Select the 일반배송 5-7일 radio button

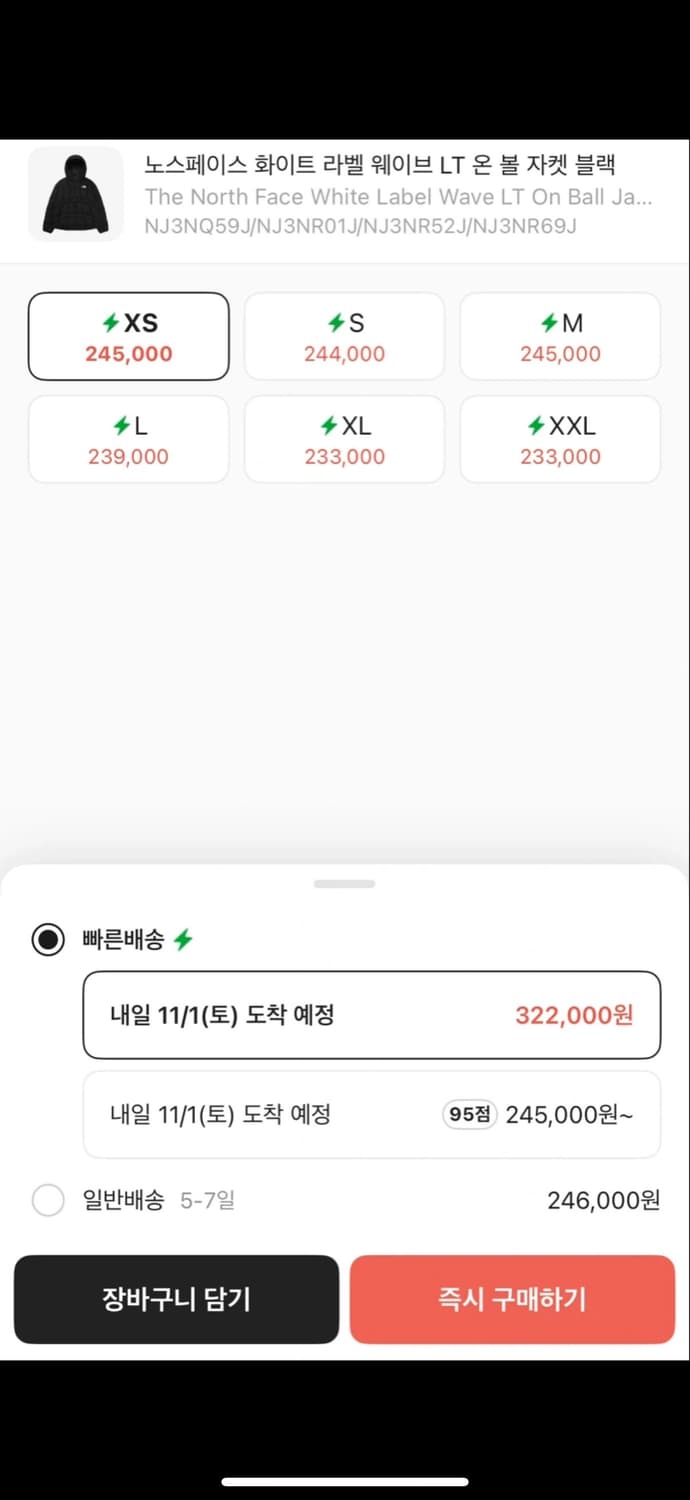pyautogui.click(x=47, y=1200)
